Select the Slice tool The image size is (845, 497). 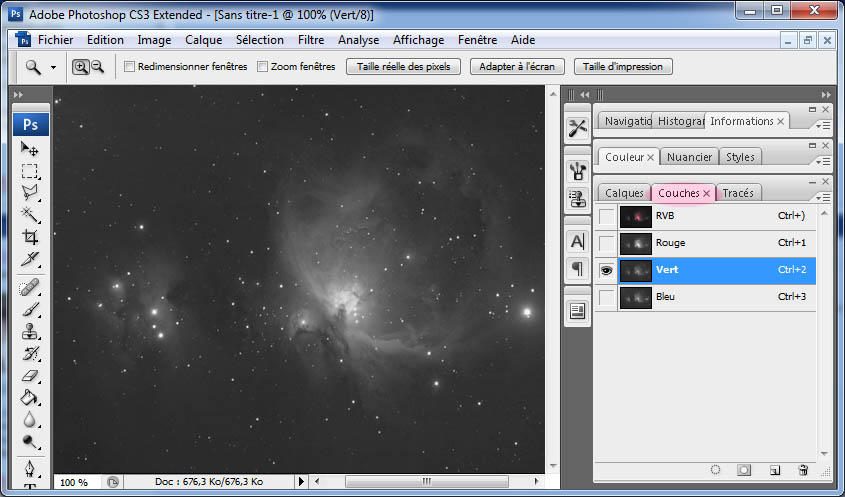pos(30,259)
